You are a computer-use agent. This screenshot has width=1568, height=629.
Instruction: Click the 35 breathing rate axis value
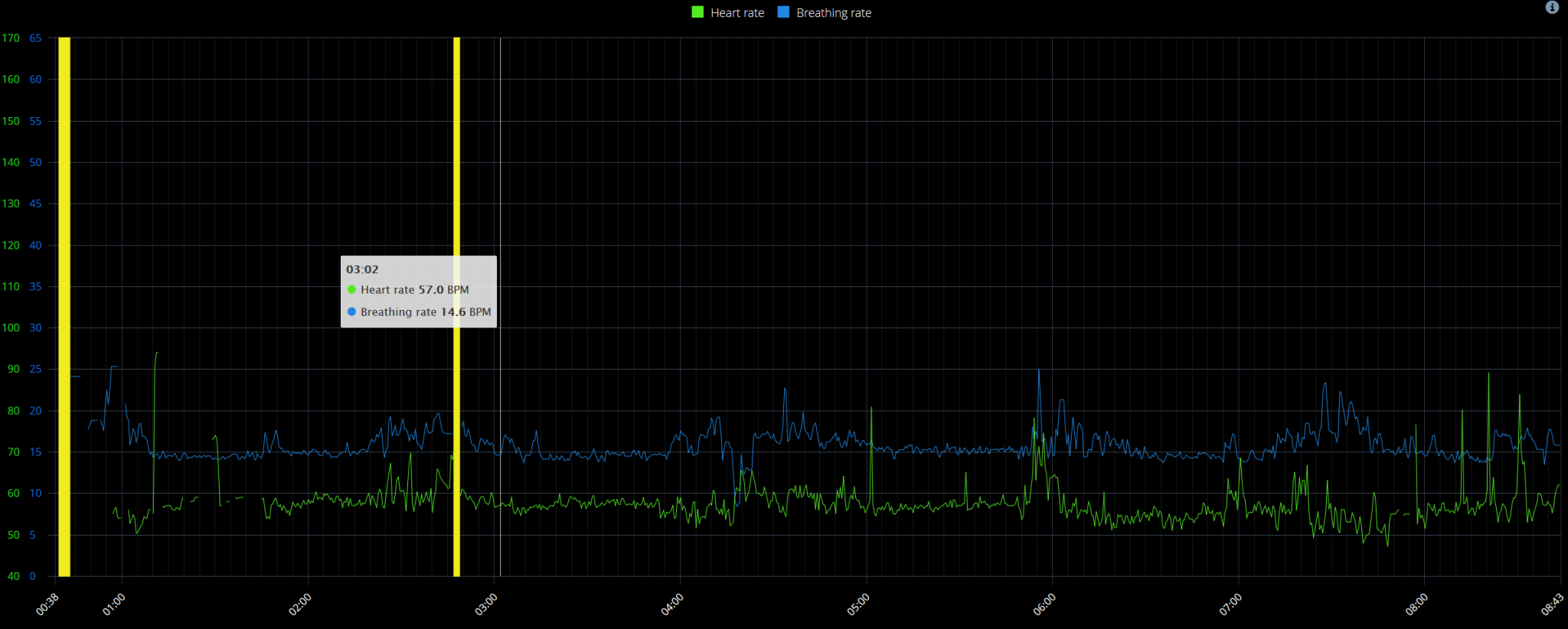[35, 286]
